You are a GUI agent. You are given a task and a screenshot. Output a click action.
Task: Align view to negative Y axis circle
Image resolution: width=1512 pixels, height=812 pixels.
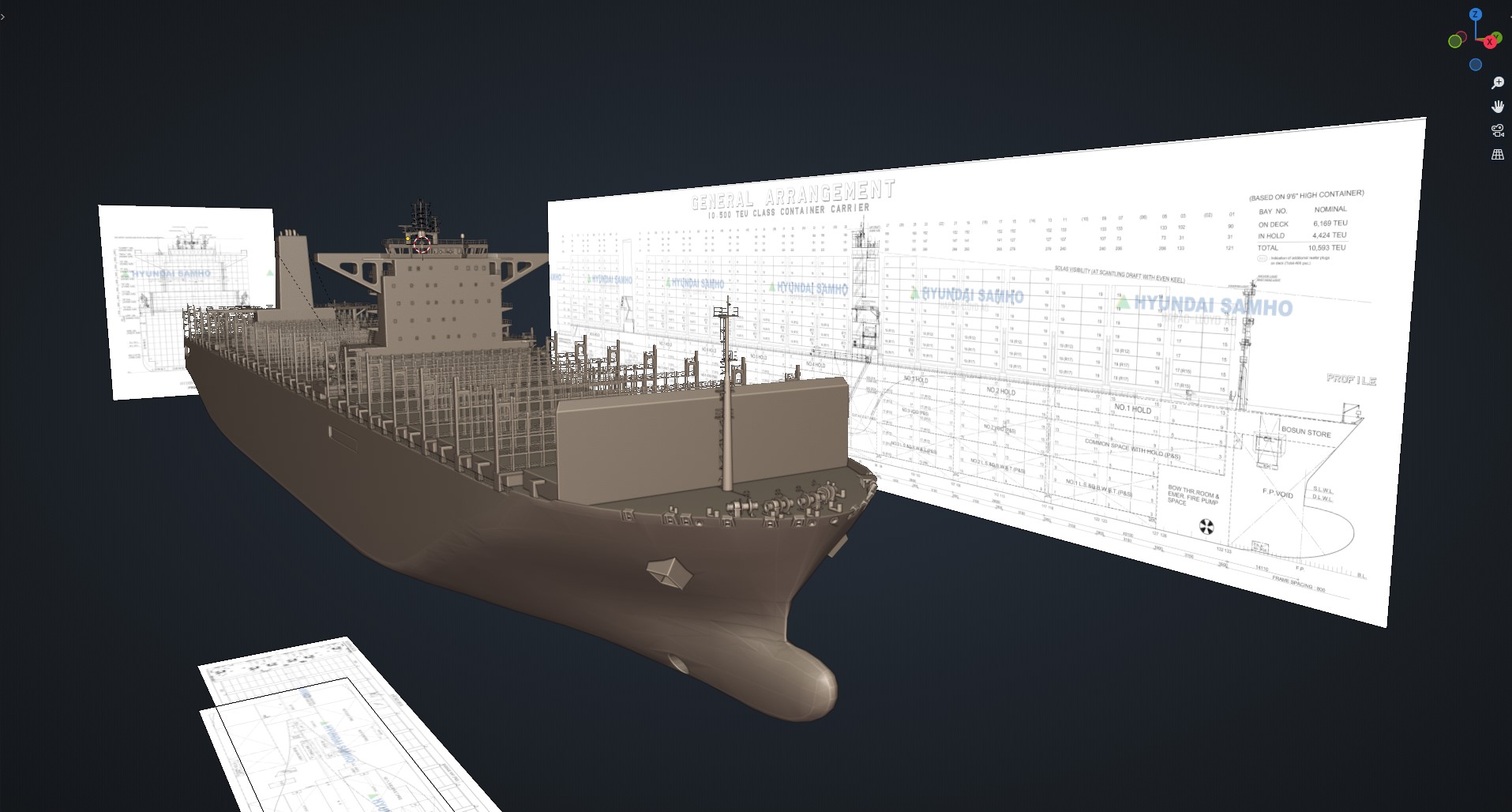[x=1455, y=41]
